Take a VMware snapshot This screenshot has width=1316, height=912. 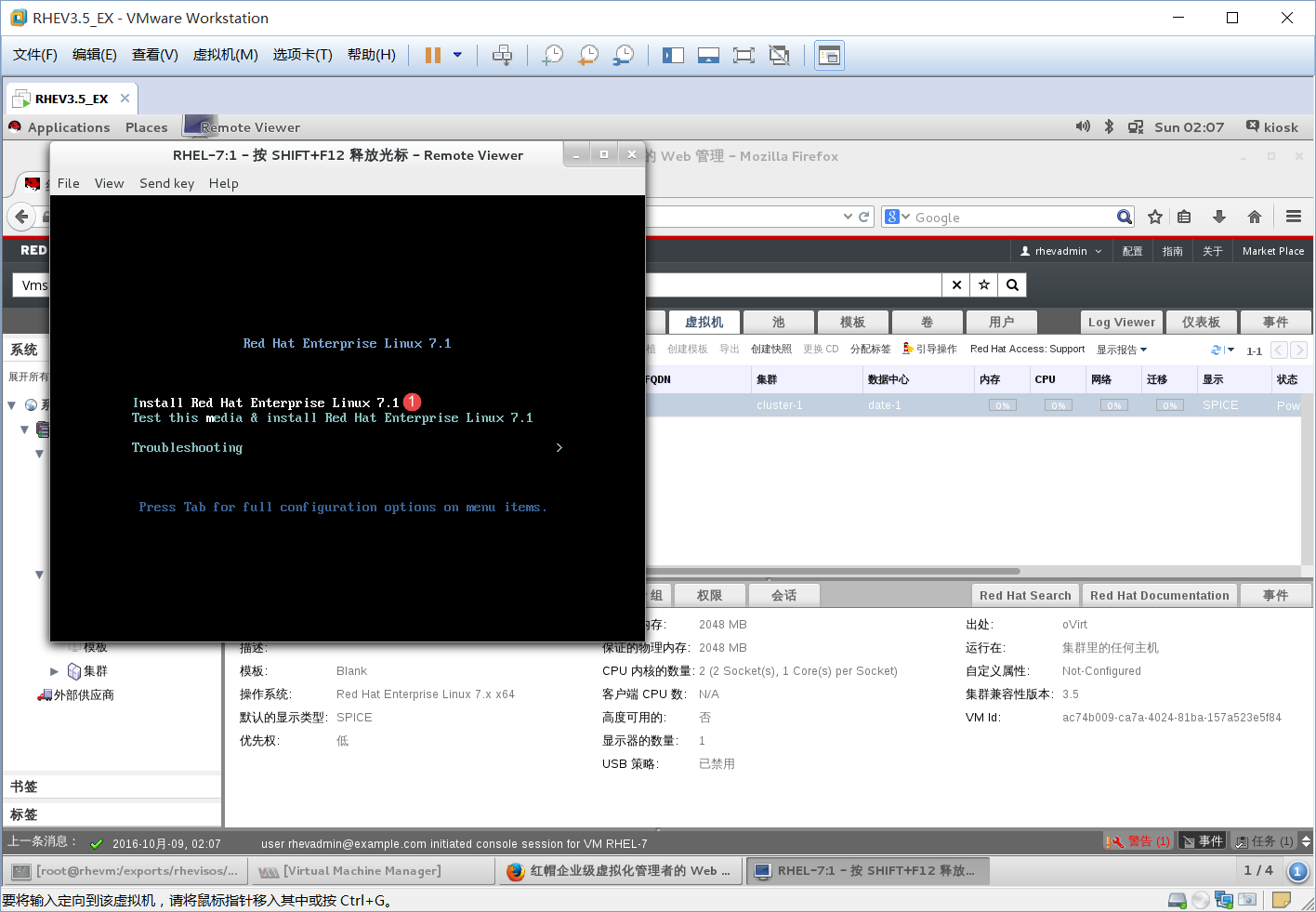tap(553, 55)
